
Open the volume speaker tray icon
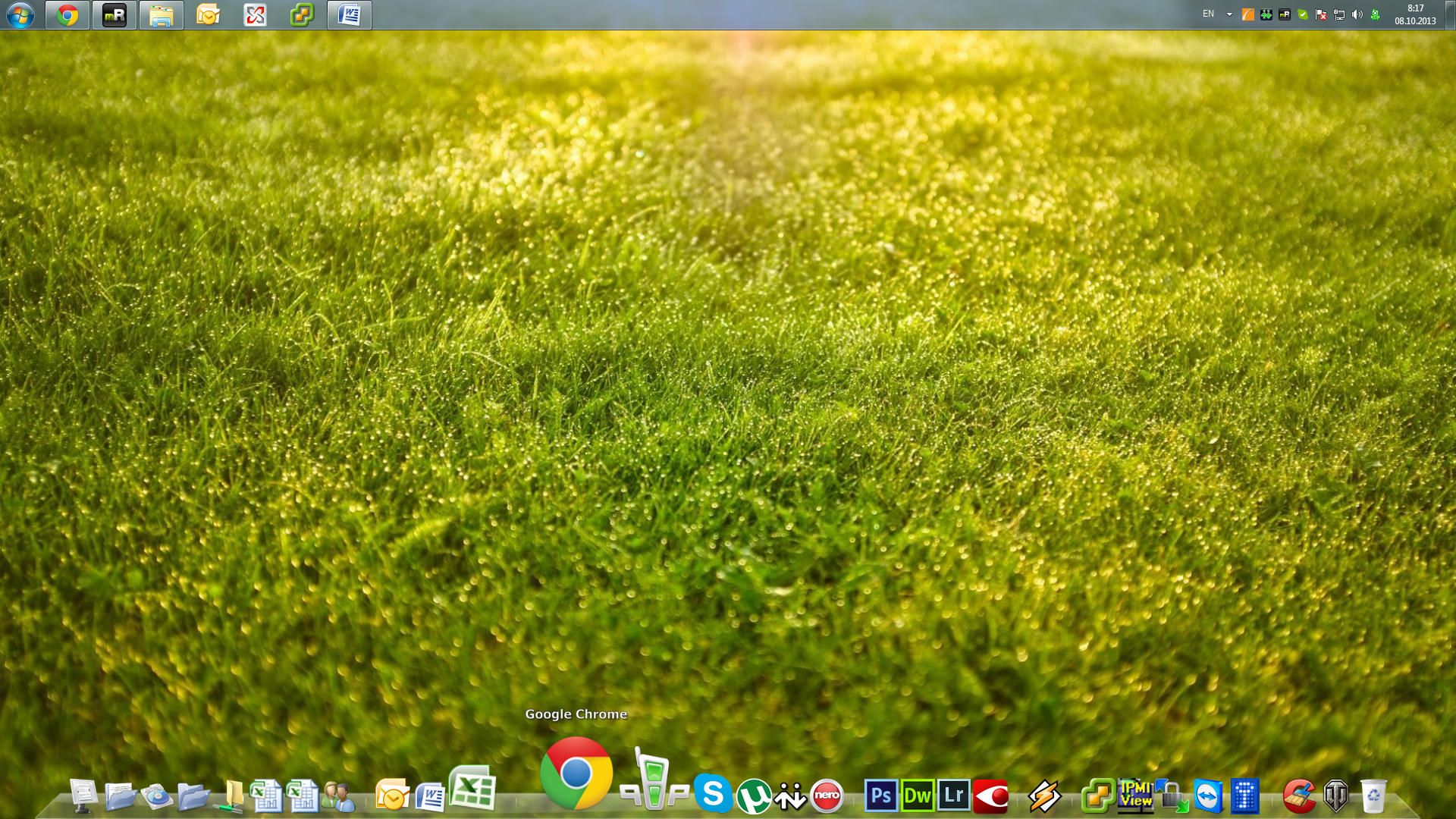pyautogui.click(x=1357, y=14)
